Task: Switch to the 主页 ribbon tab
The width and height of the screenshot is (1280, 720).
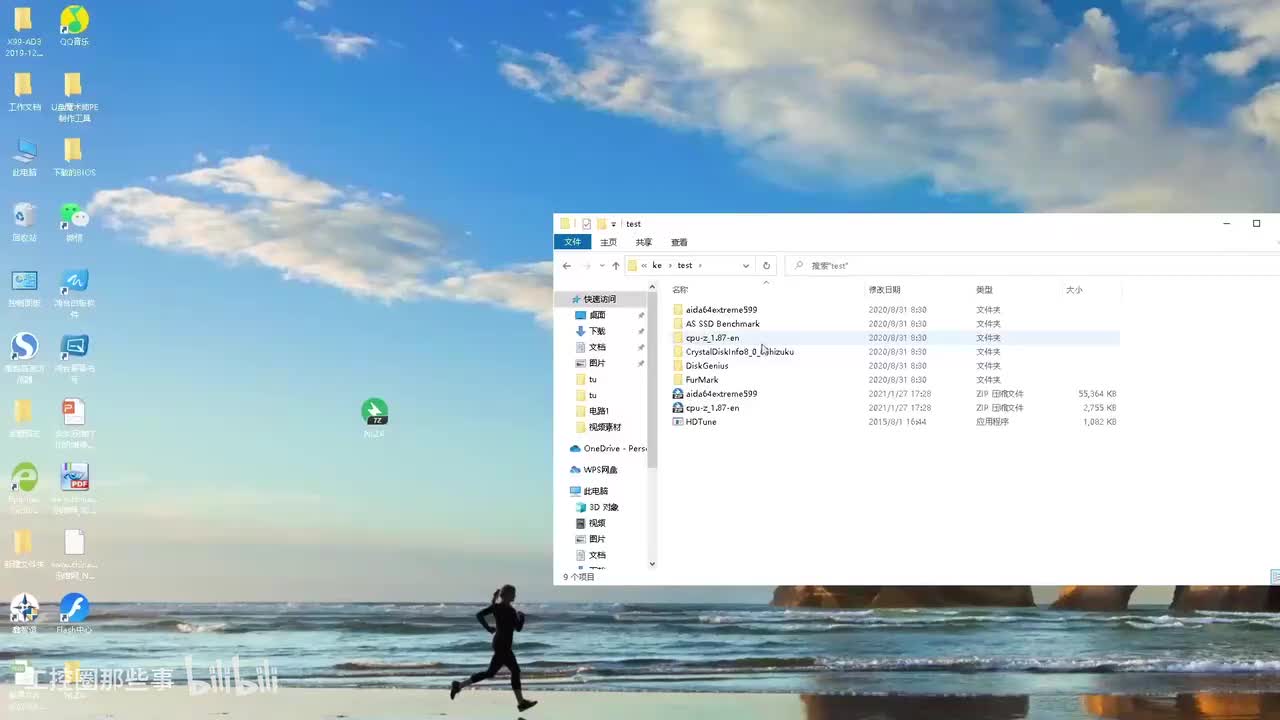Action: click(608, 242)
